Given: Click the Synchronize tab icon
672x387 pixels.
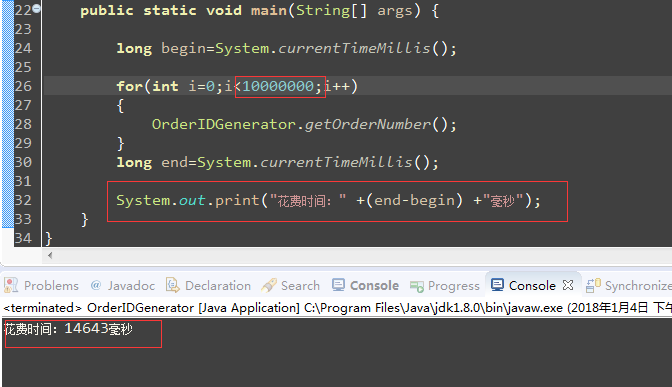Looking at the screenshot, I should (x=593, y=285).
